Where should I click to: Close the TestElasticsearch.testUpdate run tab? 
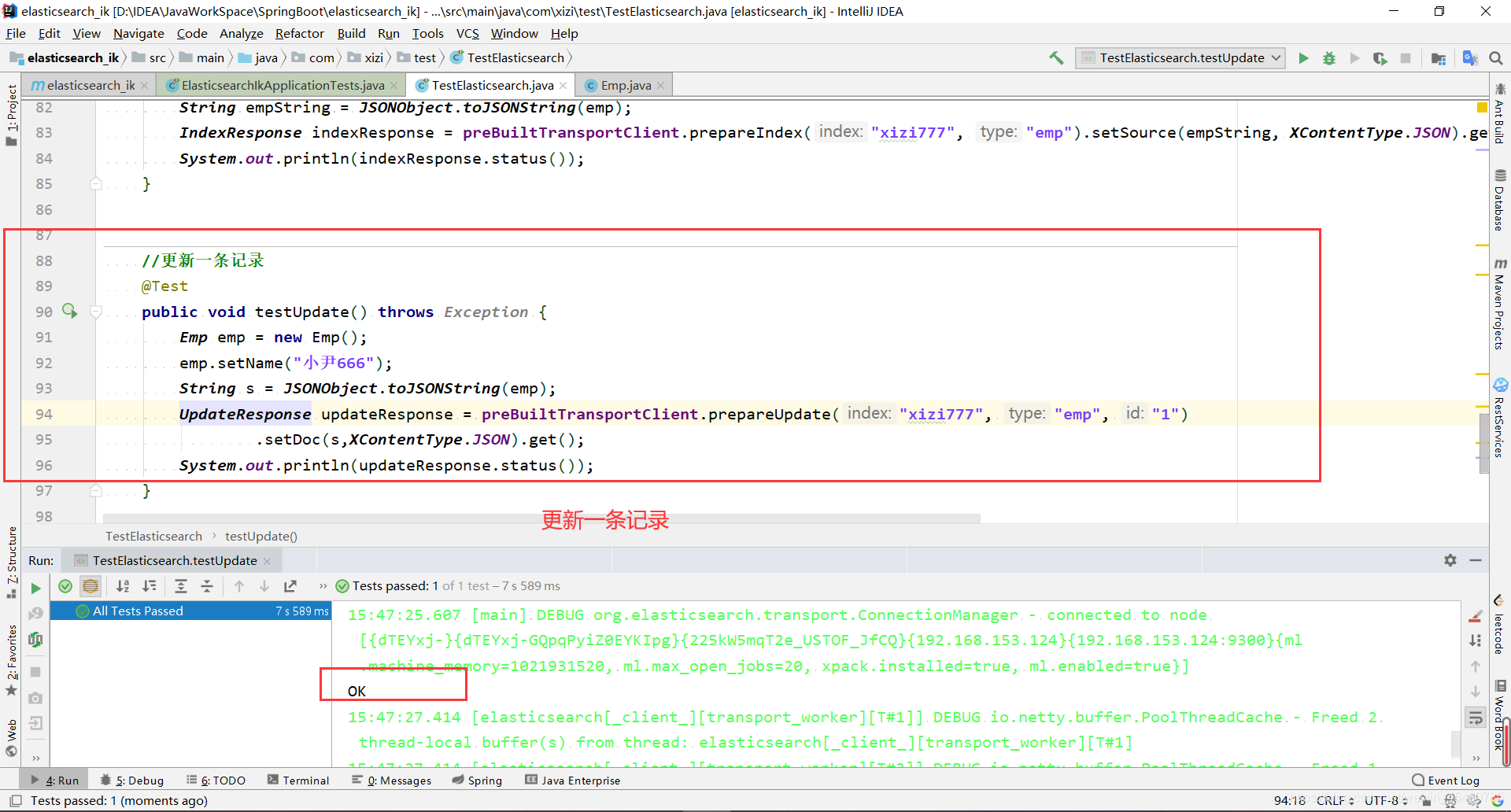point(267,561)
